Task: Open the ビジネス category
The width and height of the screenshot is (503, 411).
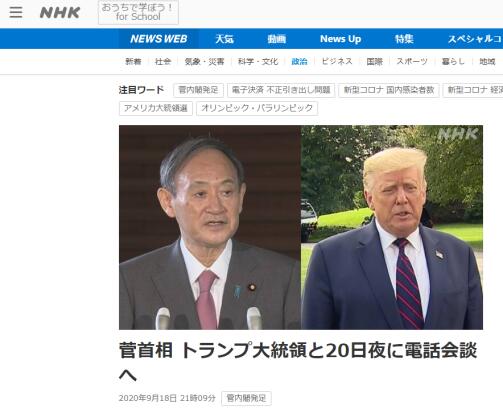Action: (337, 61)
